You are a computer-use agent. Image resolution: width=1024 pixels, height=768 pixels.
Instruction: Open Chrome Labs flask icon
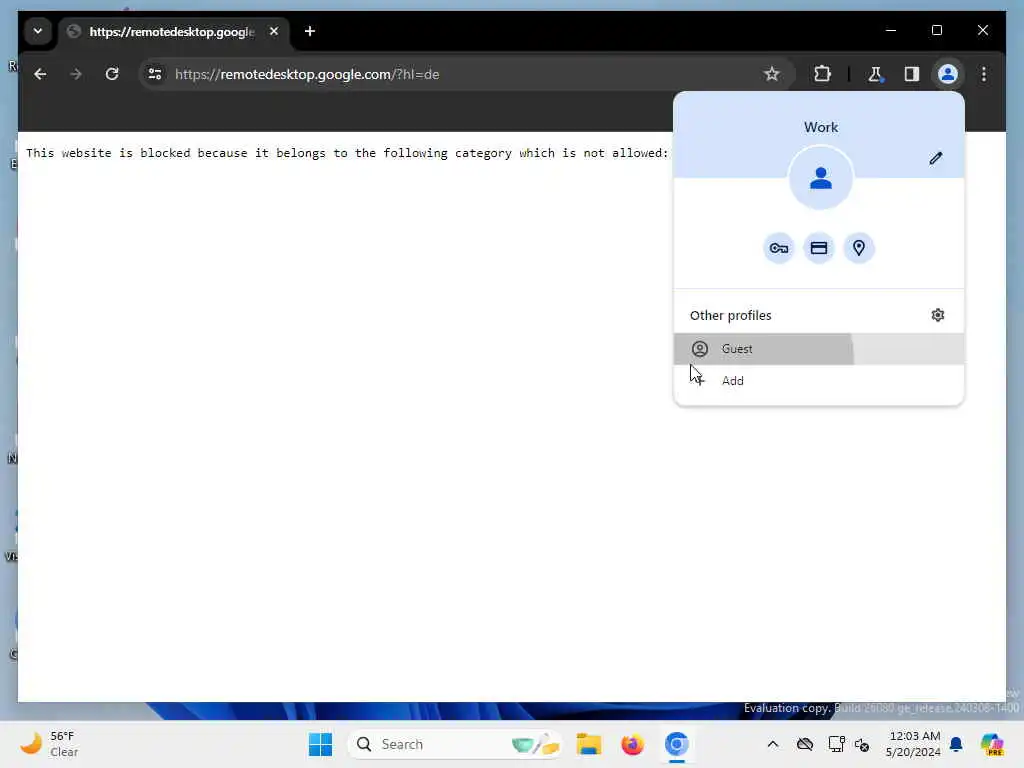point(875,74)
